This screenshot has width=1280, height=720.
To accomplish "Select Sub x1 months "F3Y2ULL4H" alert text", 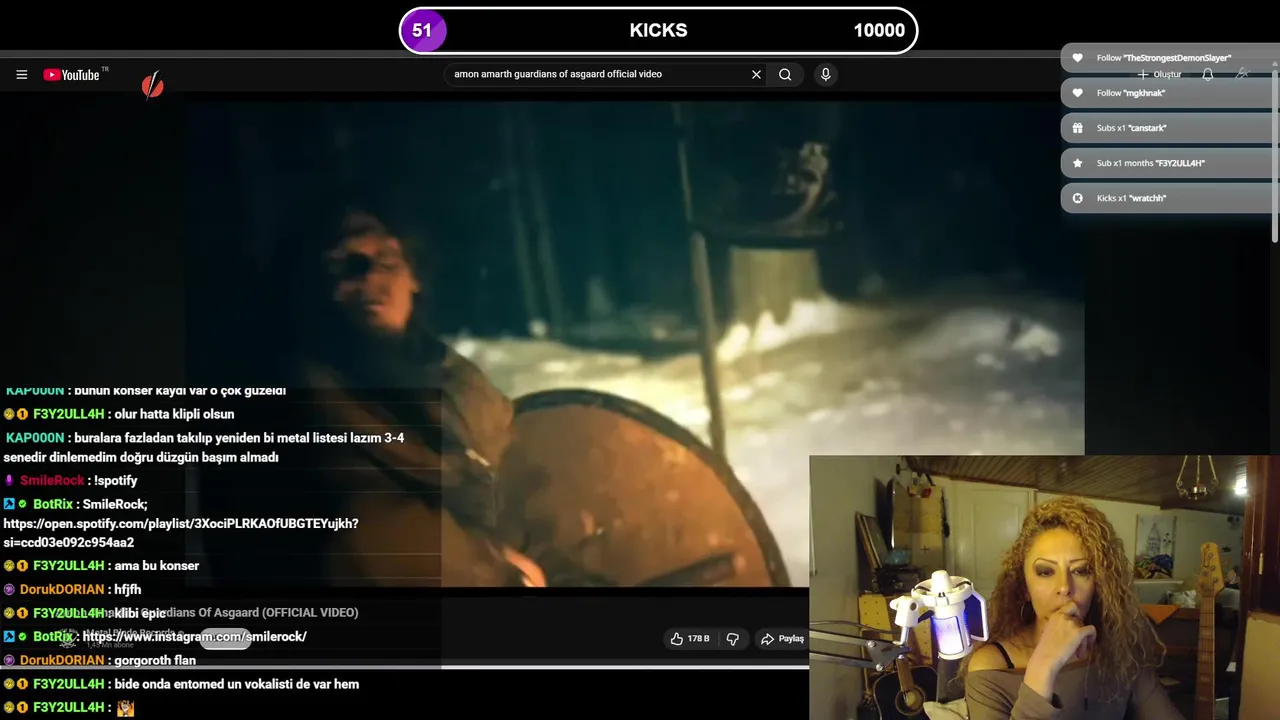I will pos(1150,163).
